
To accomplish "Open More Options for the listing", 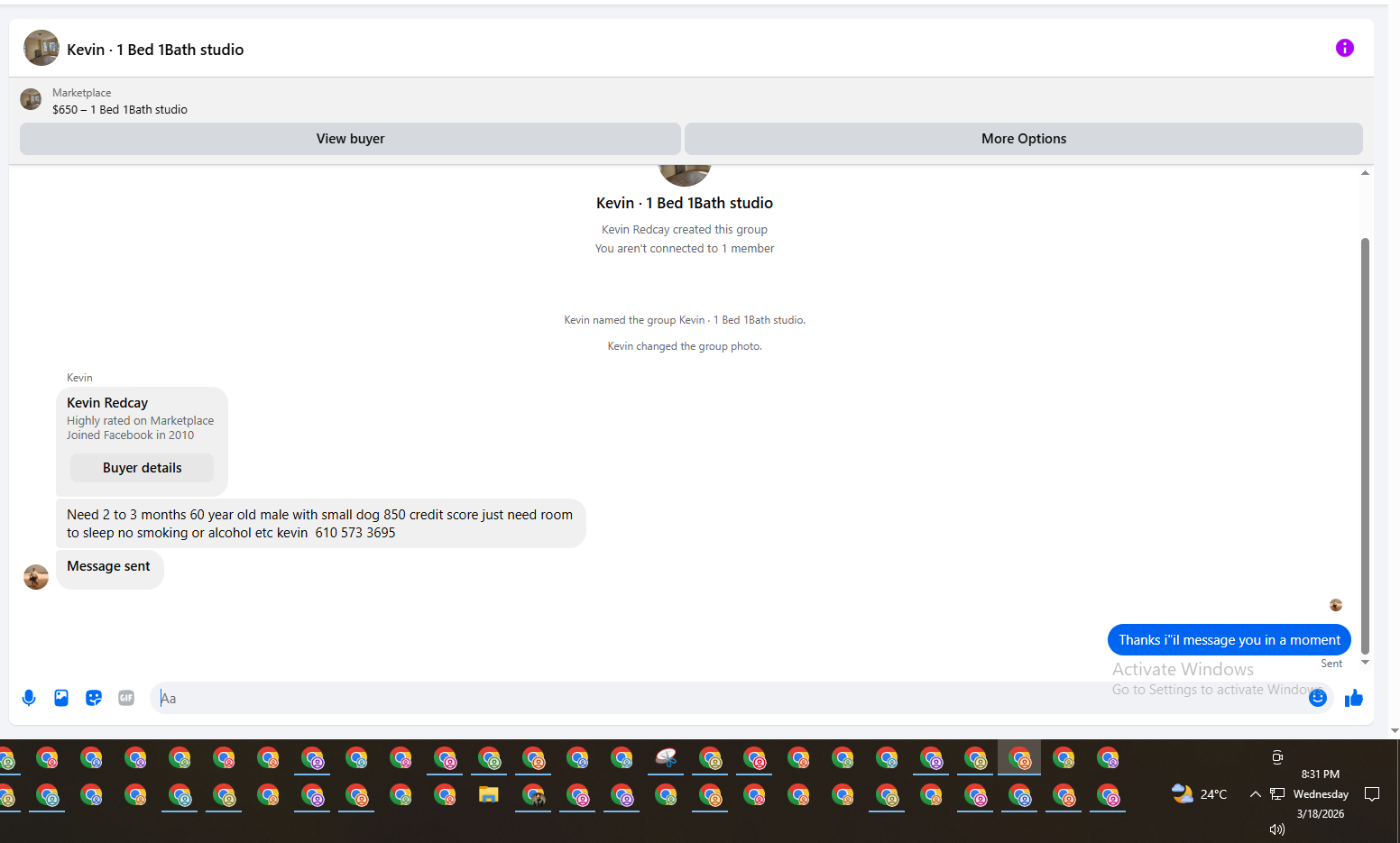I will (x=1024, y=139).
